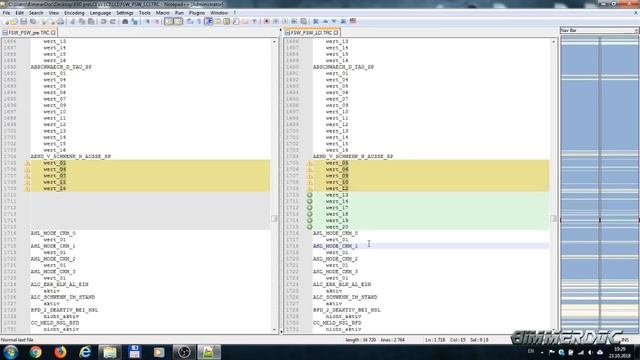
Task: Open the Plugins menu
Action: click(197, 13)
